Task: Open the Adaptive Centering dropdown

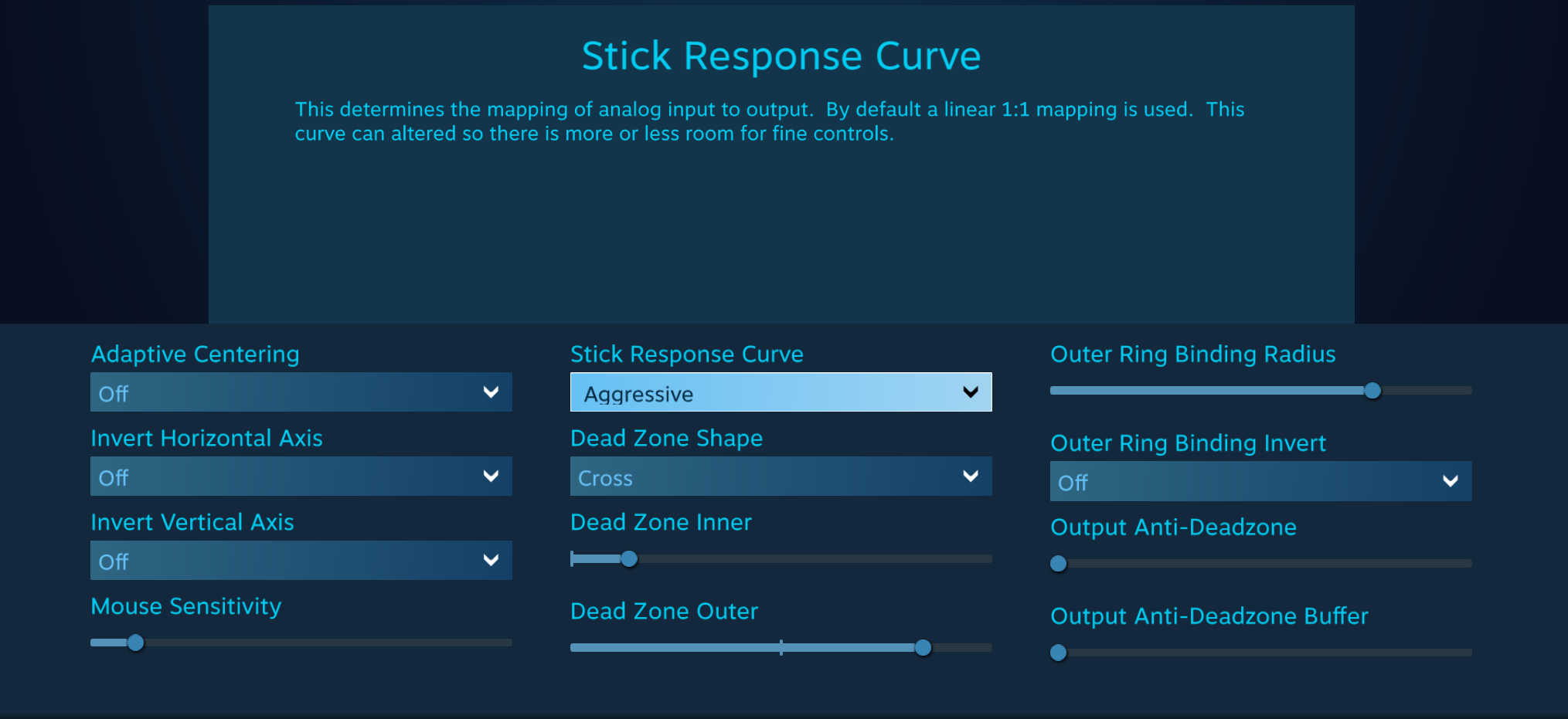Action: click(x=301, y=392)
